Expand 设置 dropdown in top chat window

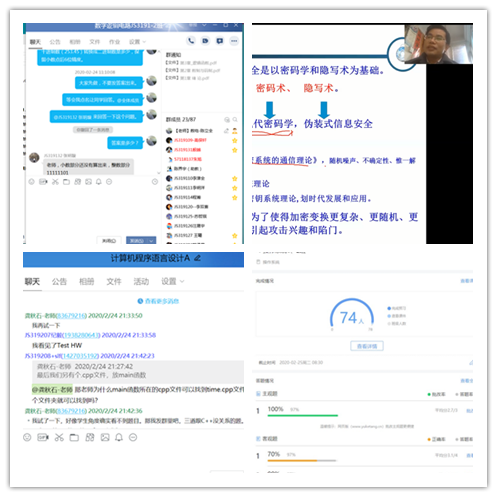coord(137,42)
